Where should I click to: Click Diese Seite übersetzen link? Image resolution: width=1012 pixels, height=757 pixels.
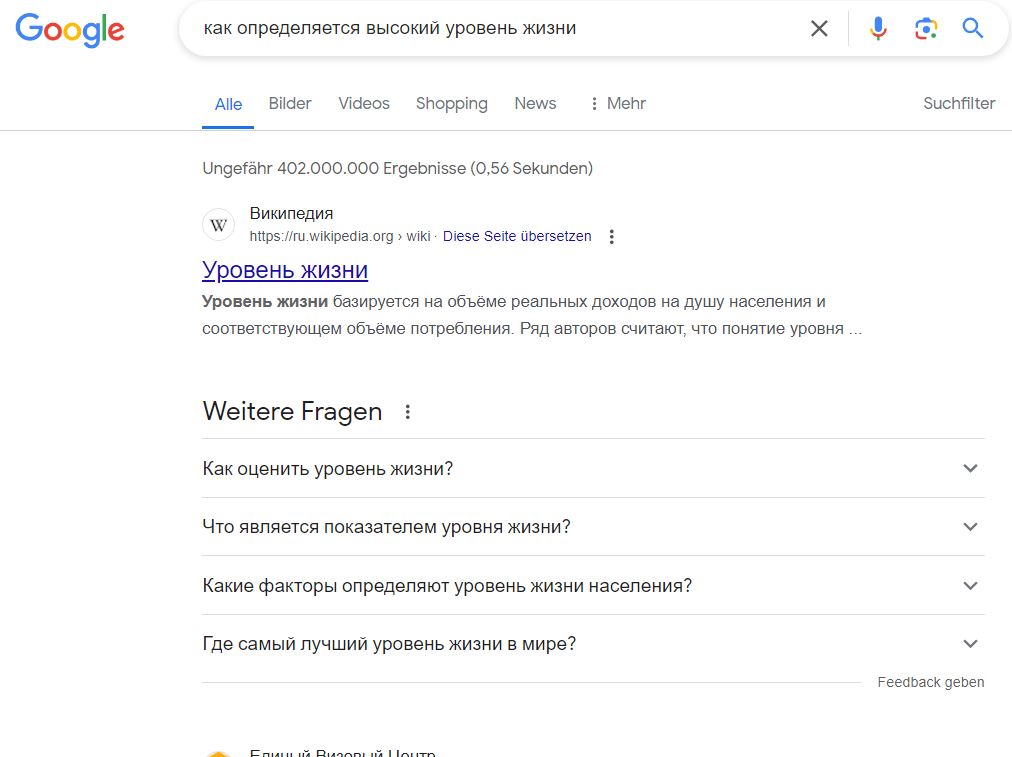517,236
